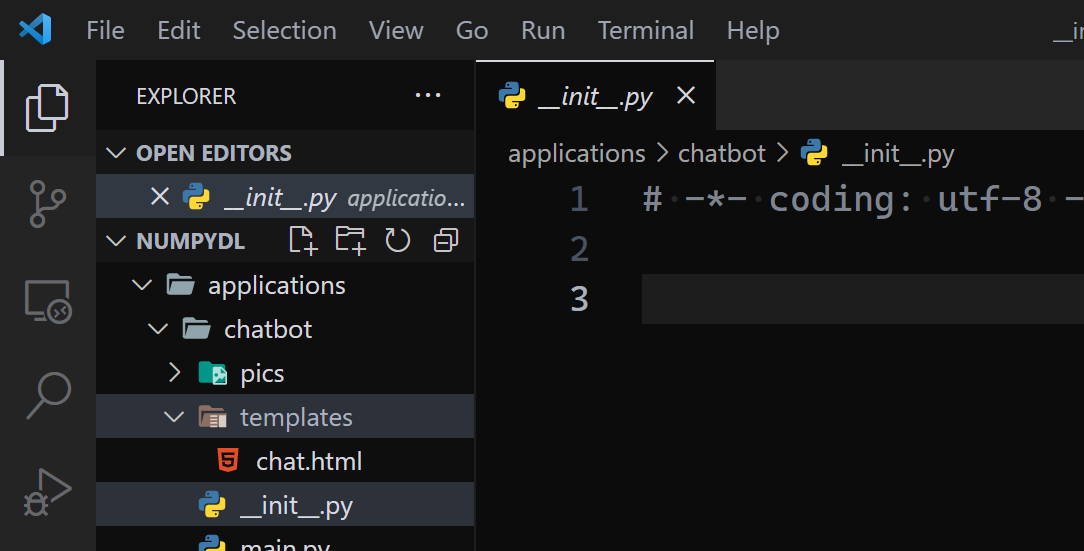Select __init__.py entry in Open Editors
The height and width of the screenshot is (551, 1084).
285,197
